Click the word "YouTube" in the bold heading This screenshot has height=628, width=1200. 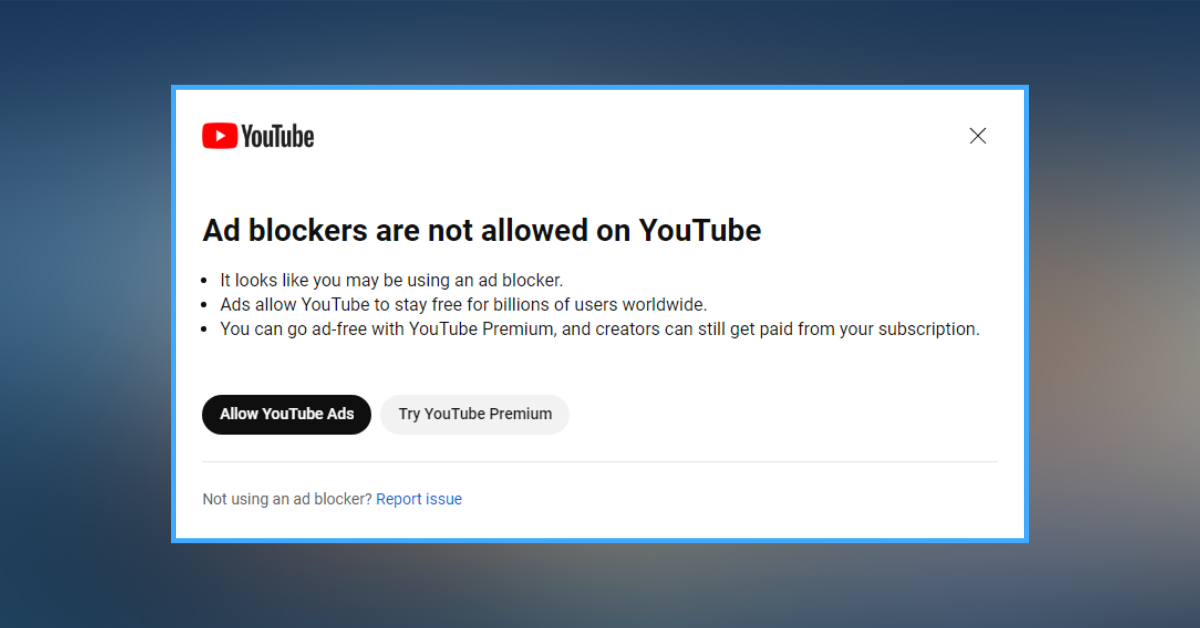pos(700,231)
